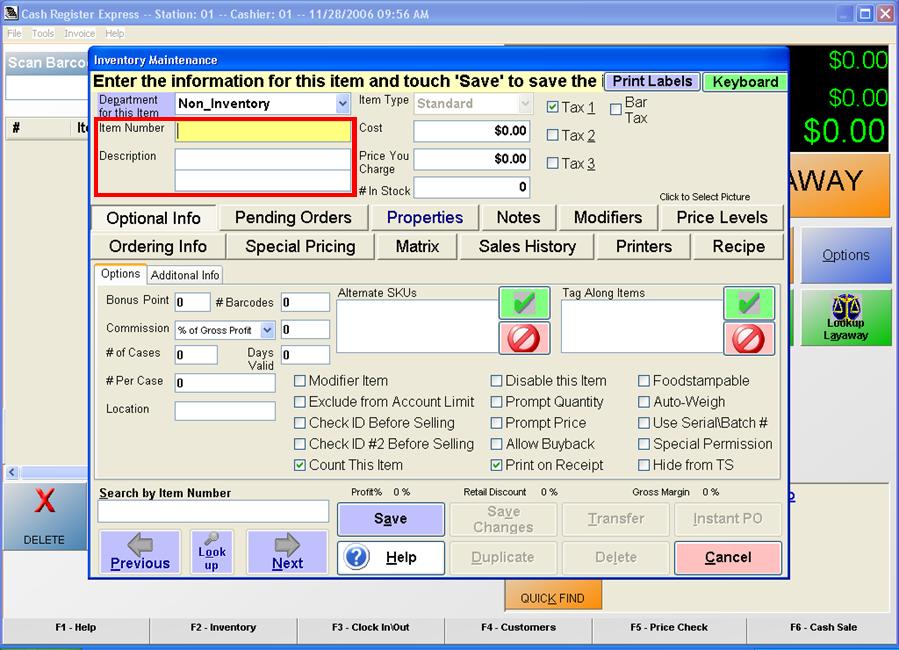Screen dimensions: 899x650
Task: Open the on-screen Keyboard button
Action: click(745, 81)
